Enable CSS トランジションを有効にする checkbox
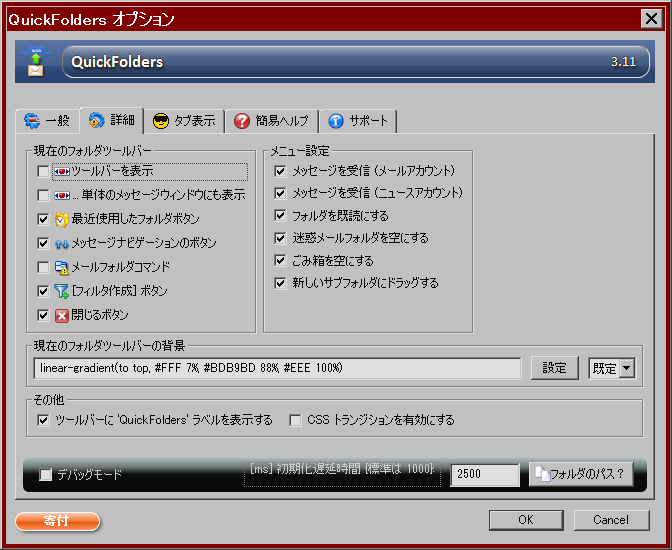The width and height of the screenshot is (672, 550). [295, 420]
